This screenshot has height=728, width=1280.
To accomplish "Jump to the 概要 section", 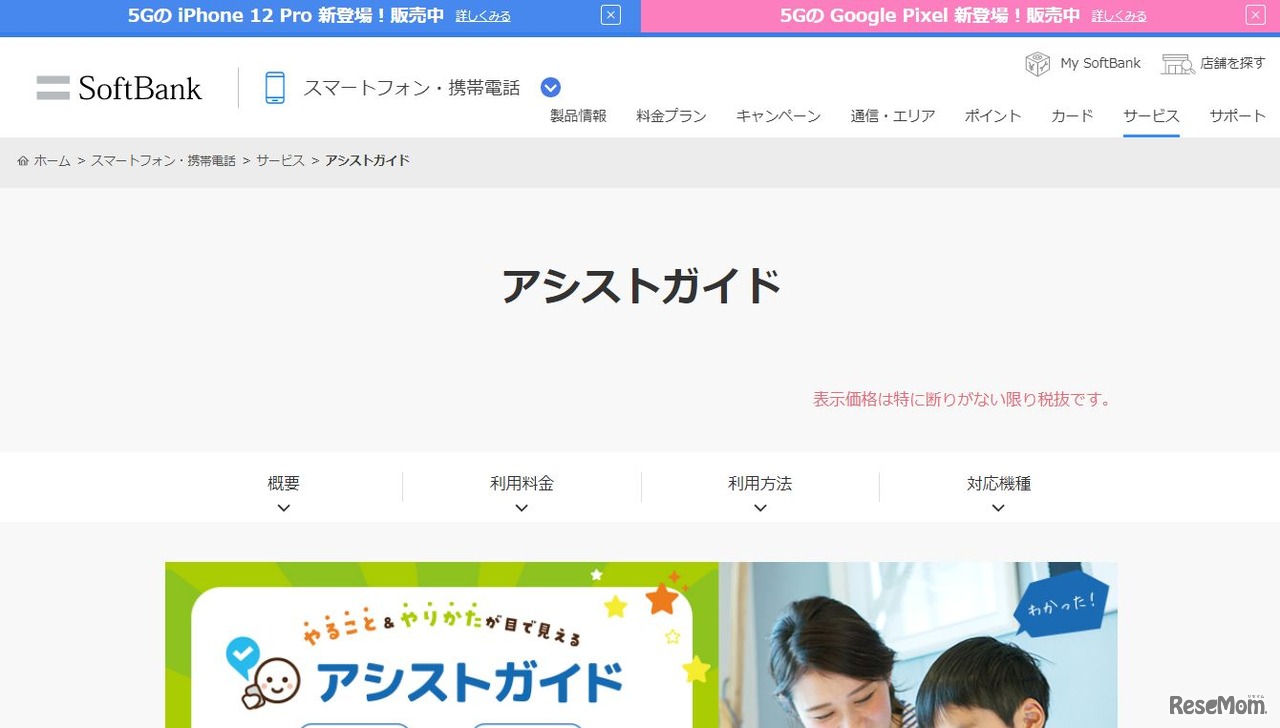I will [284, 484].
